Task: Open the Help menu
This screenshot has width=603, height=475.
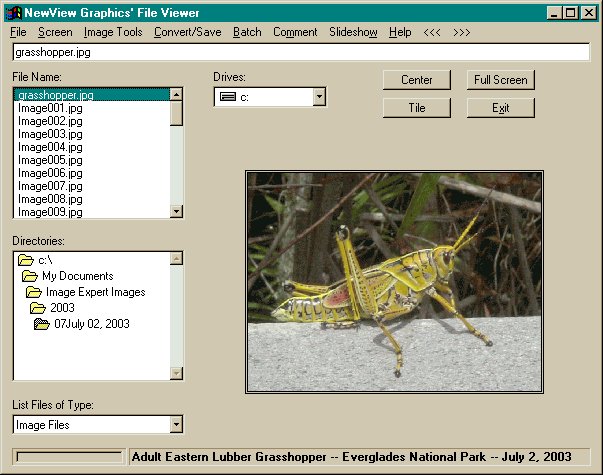Action: pyautogui.click(x=400, y=32)
